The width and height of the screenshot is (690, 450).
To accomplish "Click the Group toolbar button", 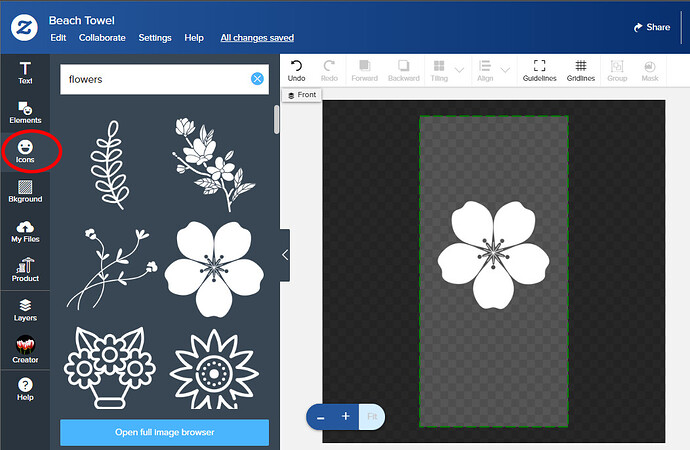I will [x=617, y=71].
